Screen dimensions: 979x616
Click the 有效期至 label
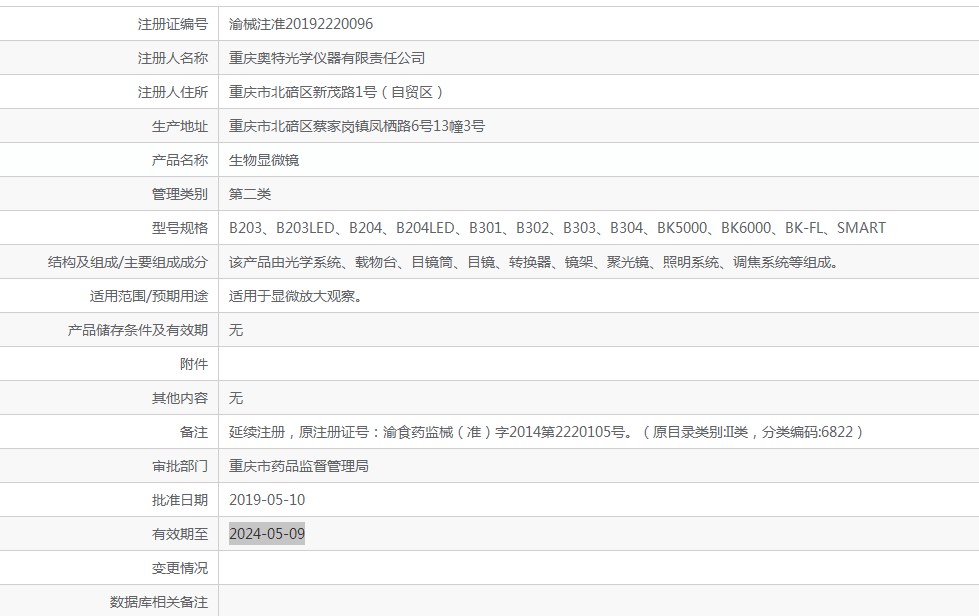(179, 534)
